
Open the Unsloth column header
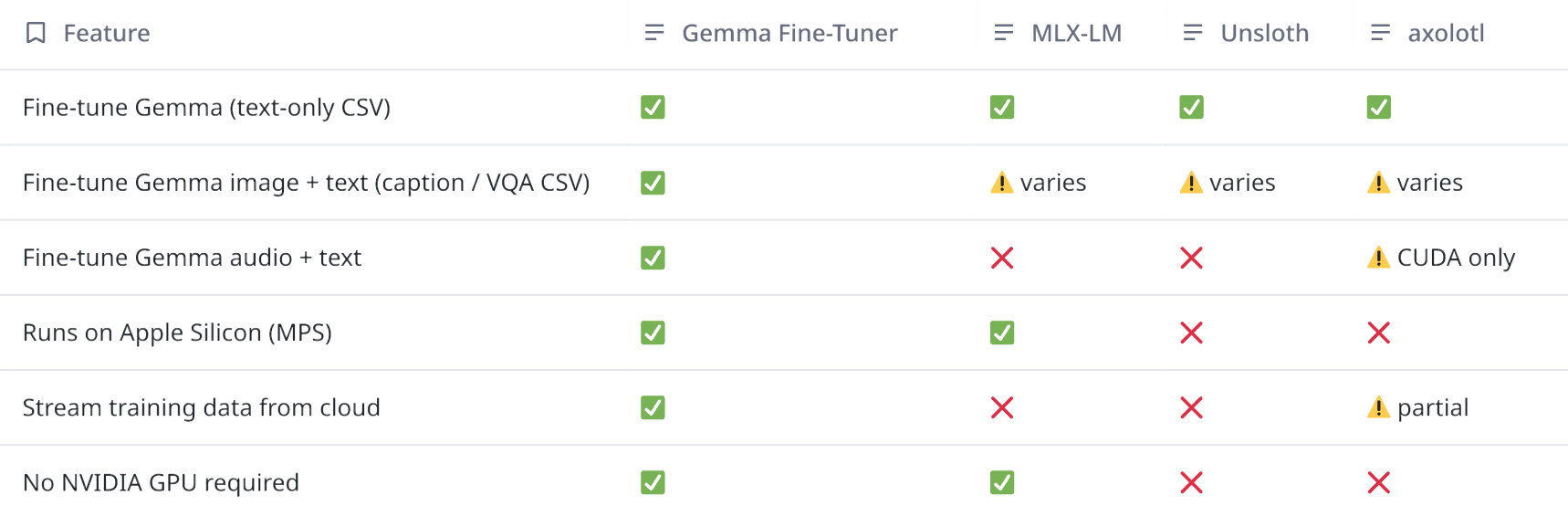coord(1264,33)
